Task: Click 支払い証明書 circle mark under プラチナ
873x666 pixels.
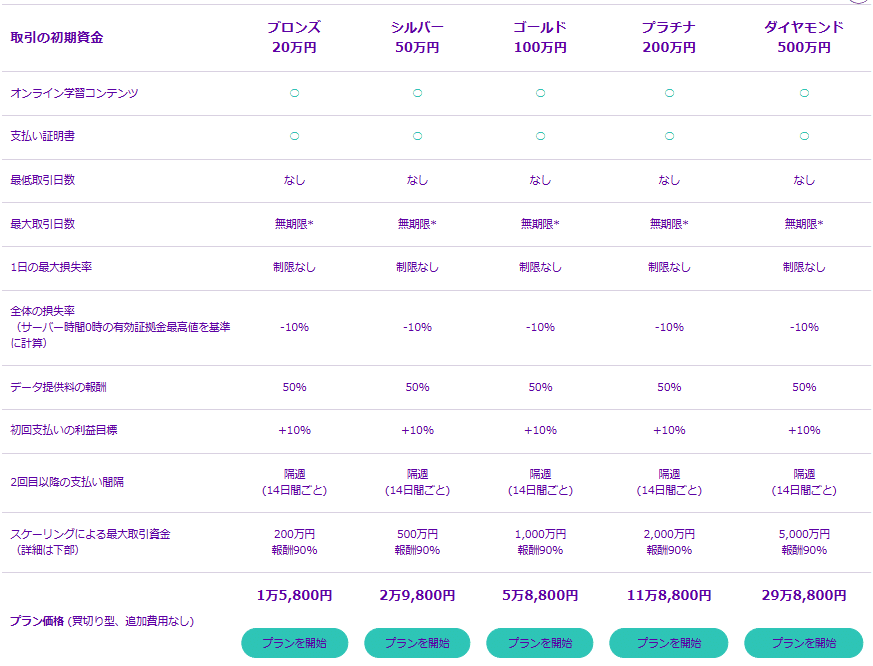Action: pos(669,136)
